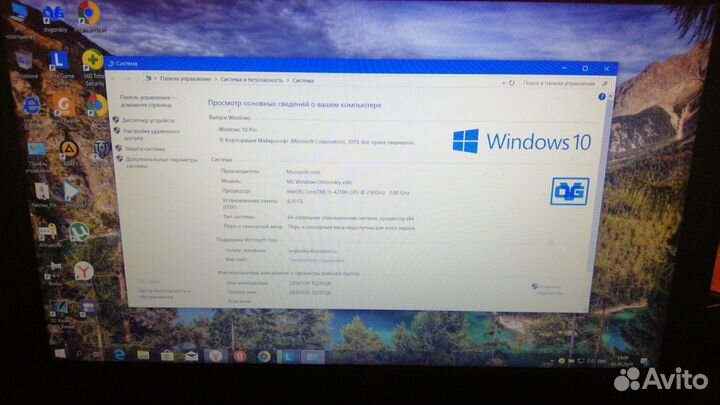Open the red Yandex icon in the taskbar

click(239, 356)
